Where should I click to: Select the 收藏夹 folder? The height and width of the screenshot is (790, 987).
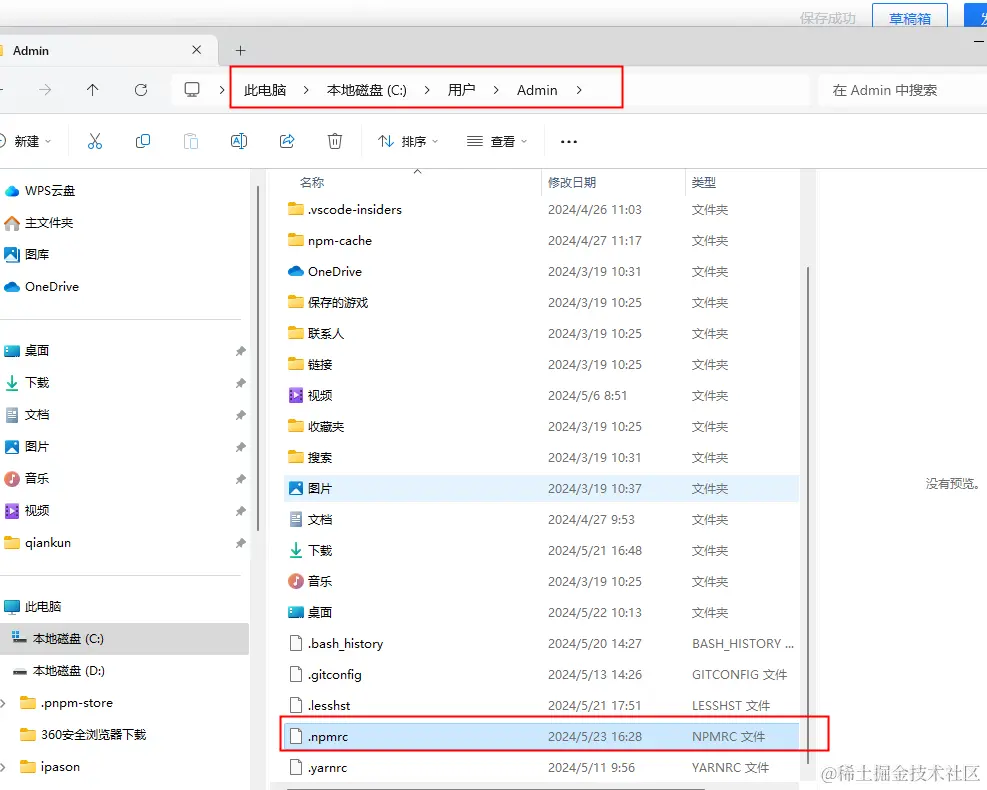point(541,427)
